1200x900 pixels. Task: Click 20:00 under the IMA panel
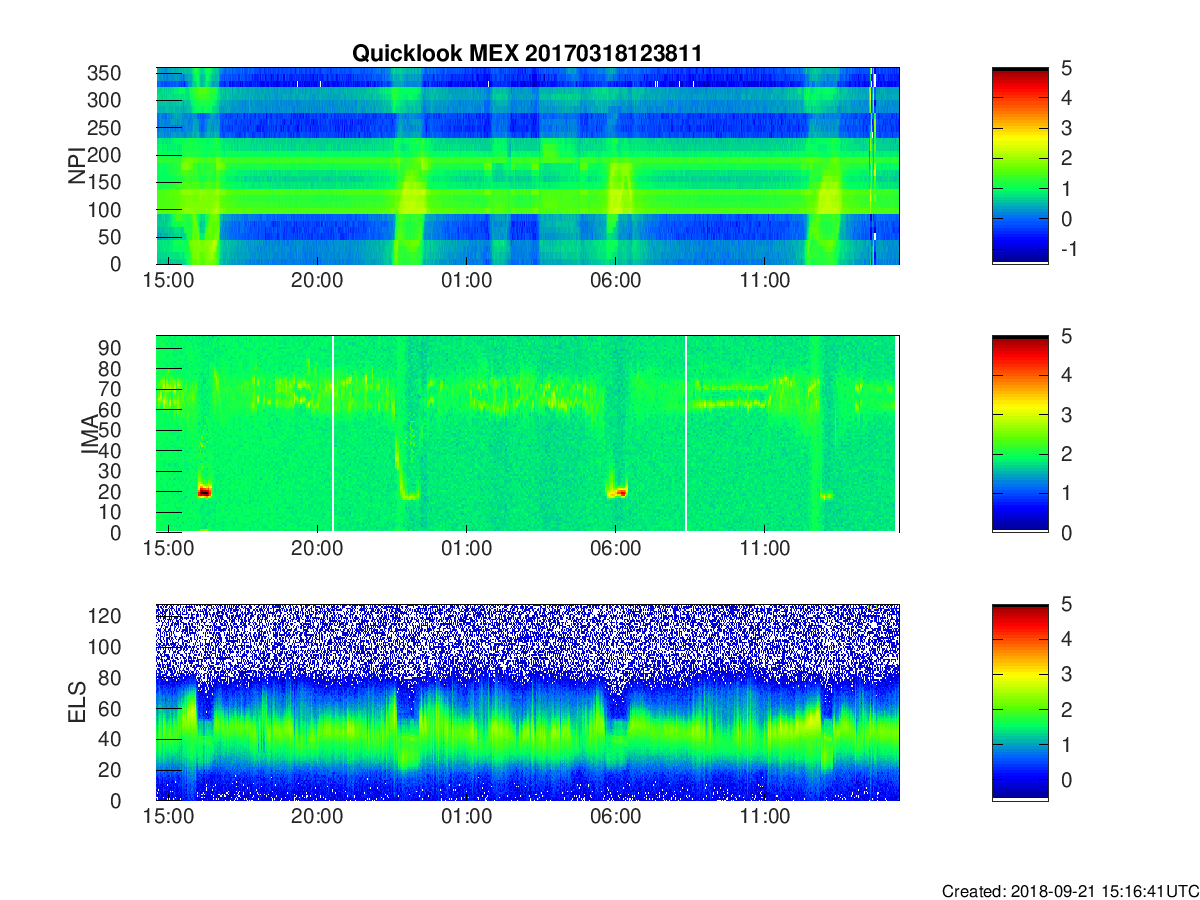[317, 549]
